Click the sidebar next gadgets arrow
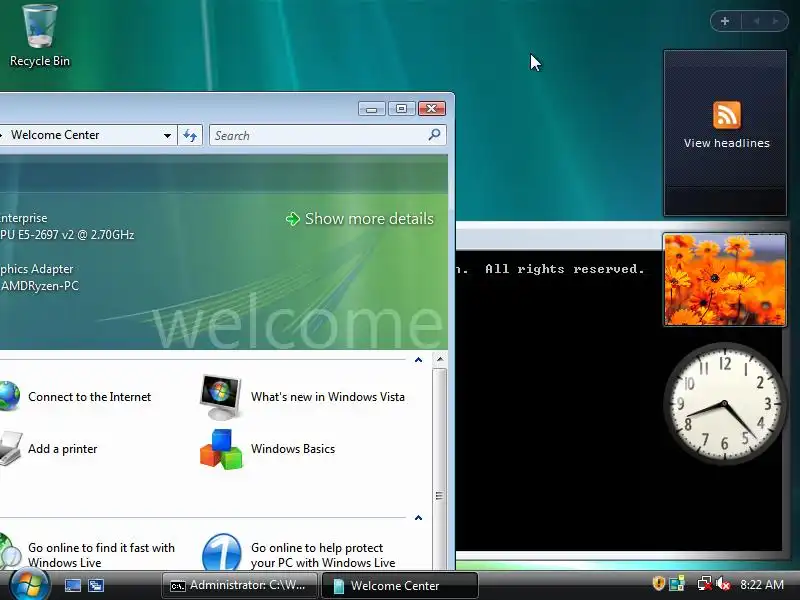The width and height of the screenshot is (800, 600). pos(776,21)
